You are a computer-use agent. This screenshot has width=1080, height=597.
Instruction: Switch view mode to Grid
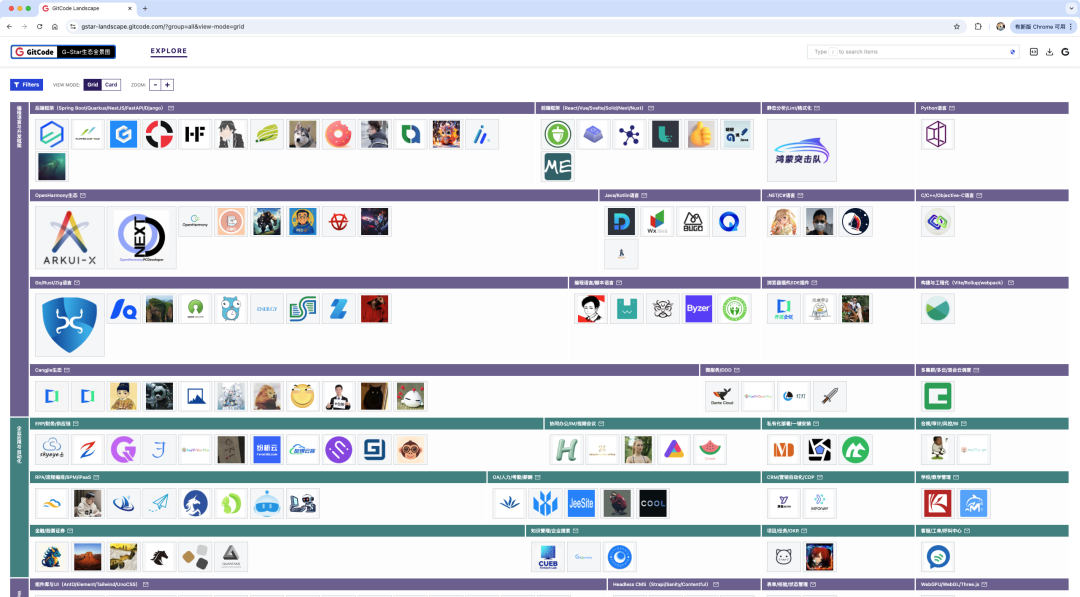92,85
